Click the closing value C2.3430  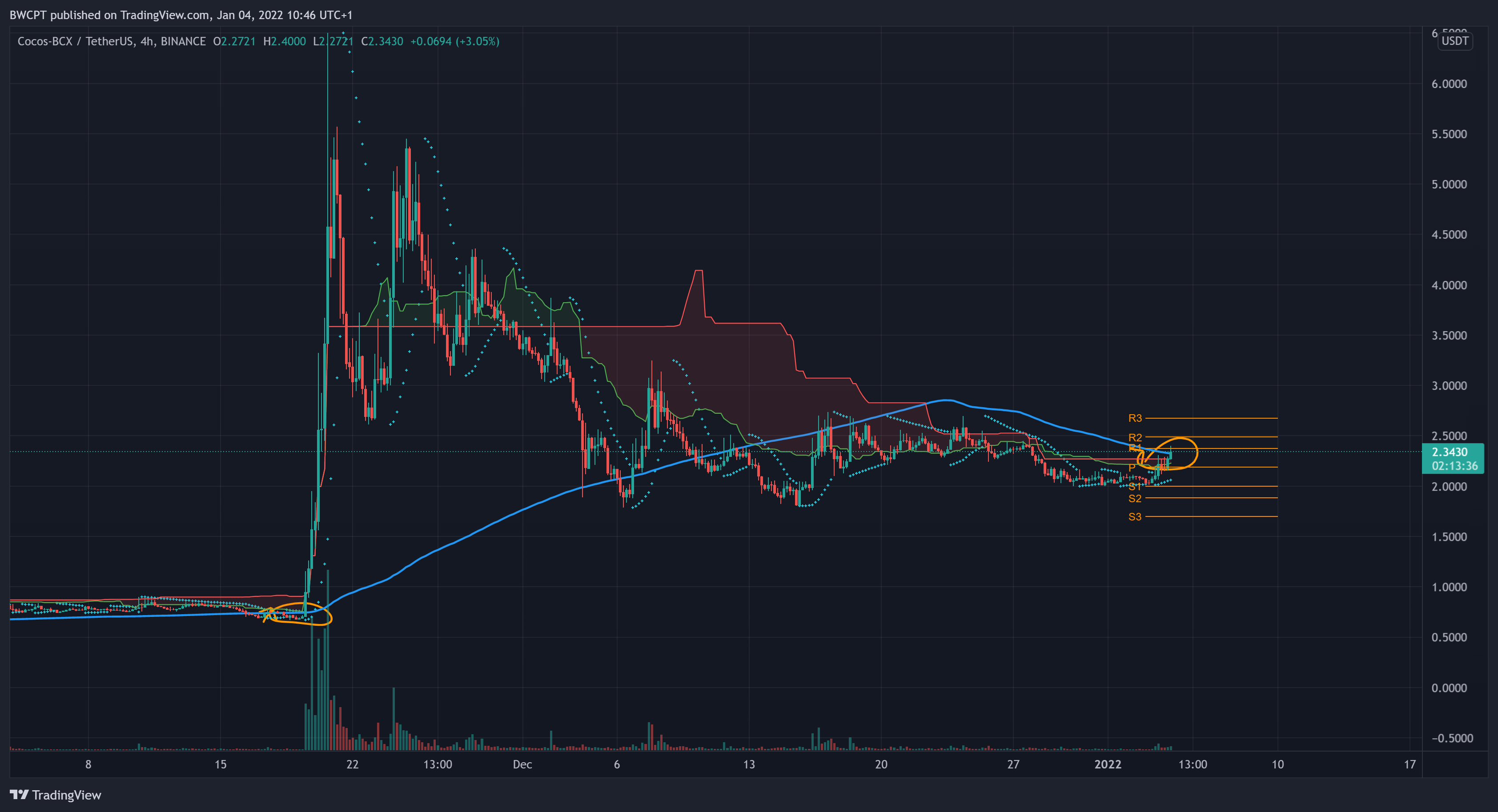point(382,41)
